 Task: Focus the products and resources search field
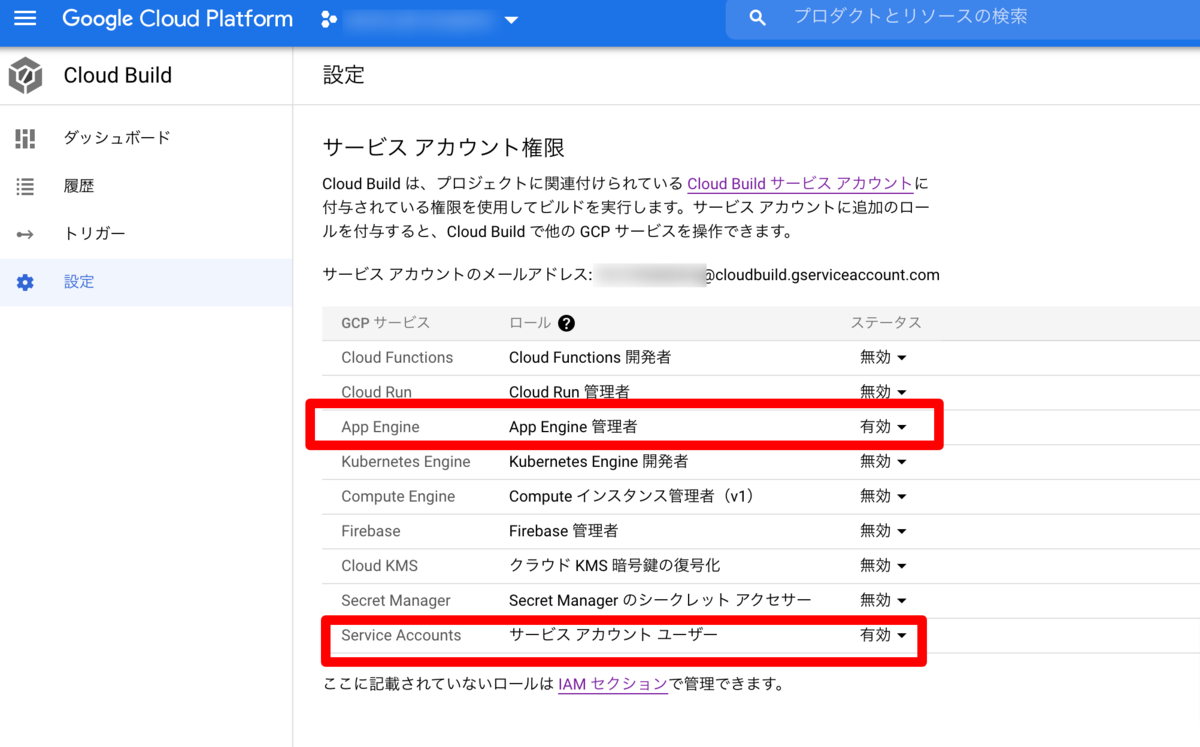pos(962,18)
